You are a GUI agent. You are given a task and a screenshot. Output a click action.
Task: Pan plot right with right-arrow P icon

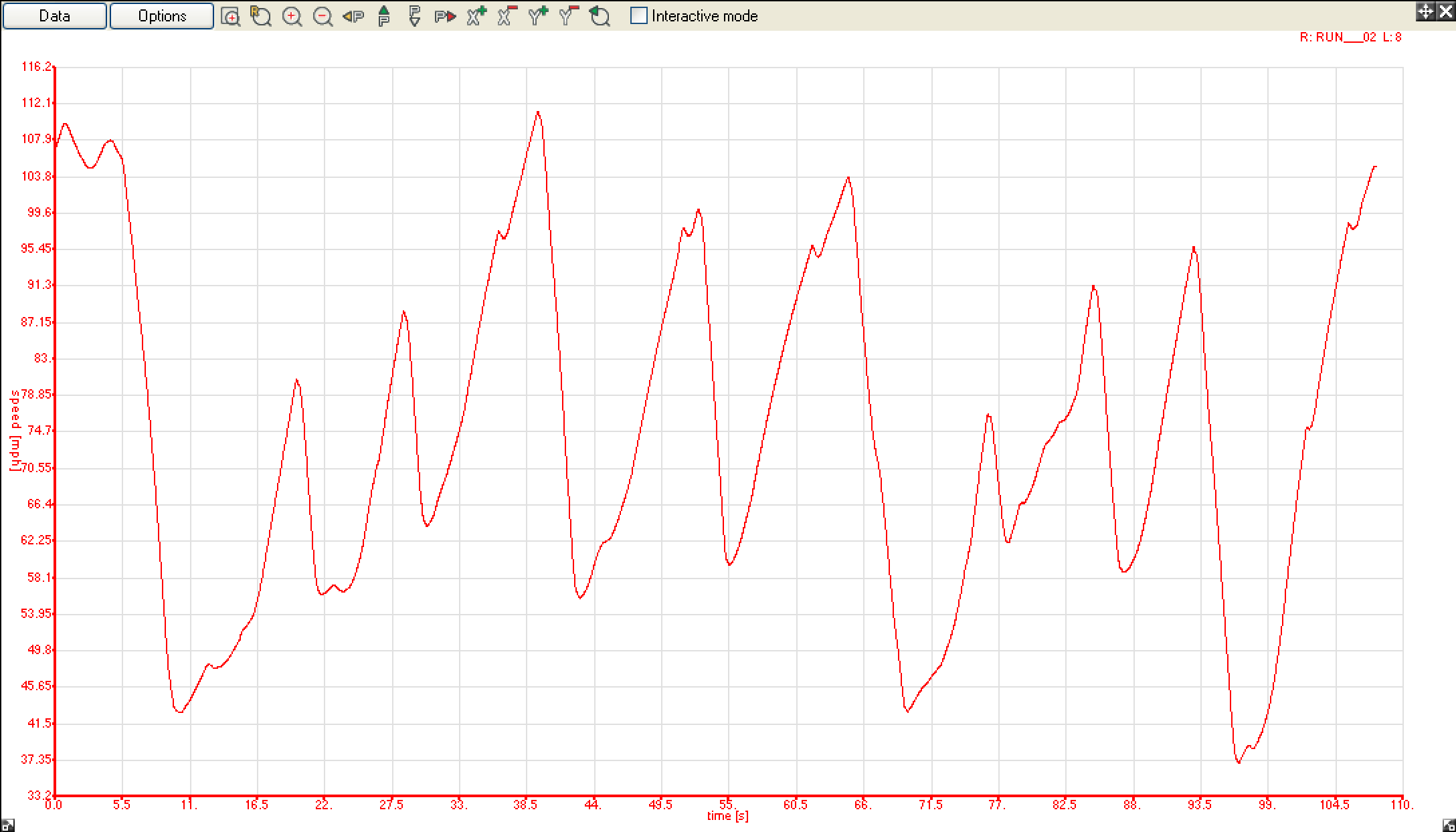[445, 17]
